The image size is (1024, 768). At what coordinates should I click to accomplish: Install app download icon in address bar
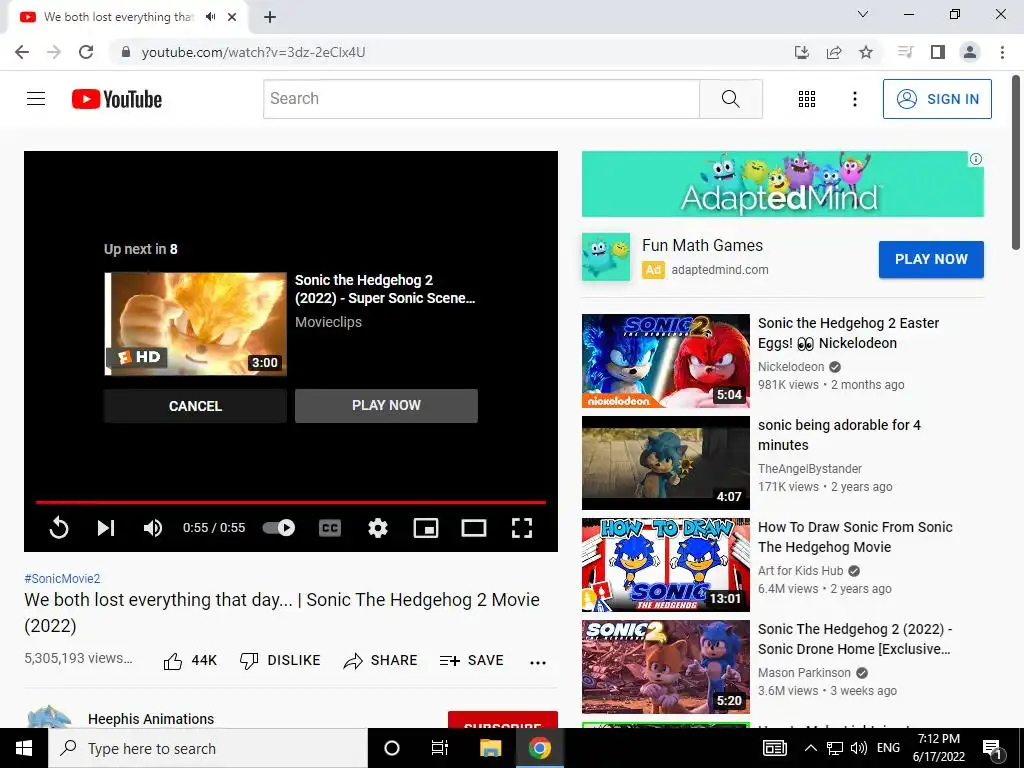click(802, 52)
